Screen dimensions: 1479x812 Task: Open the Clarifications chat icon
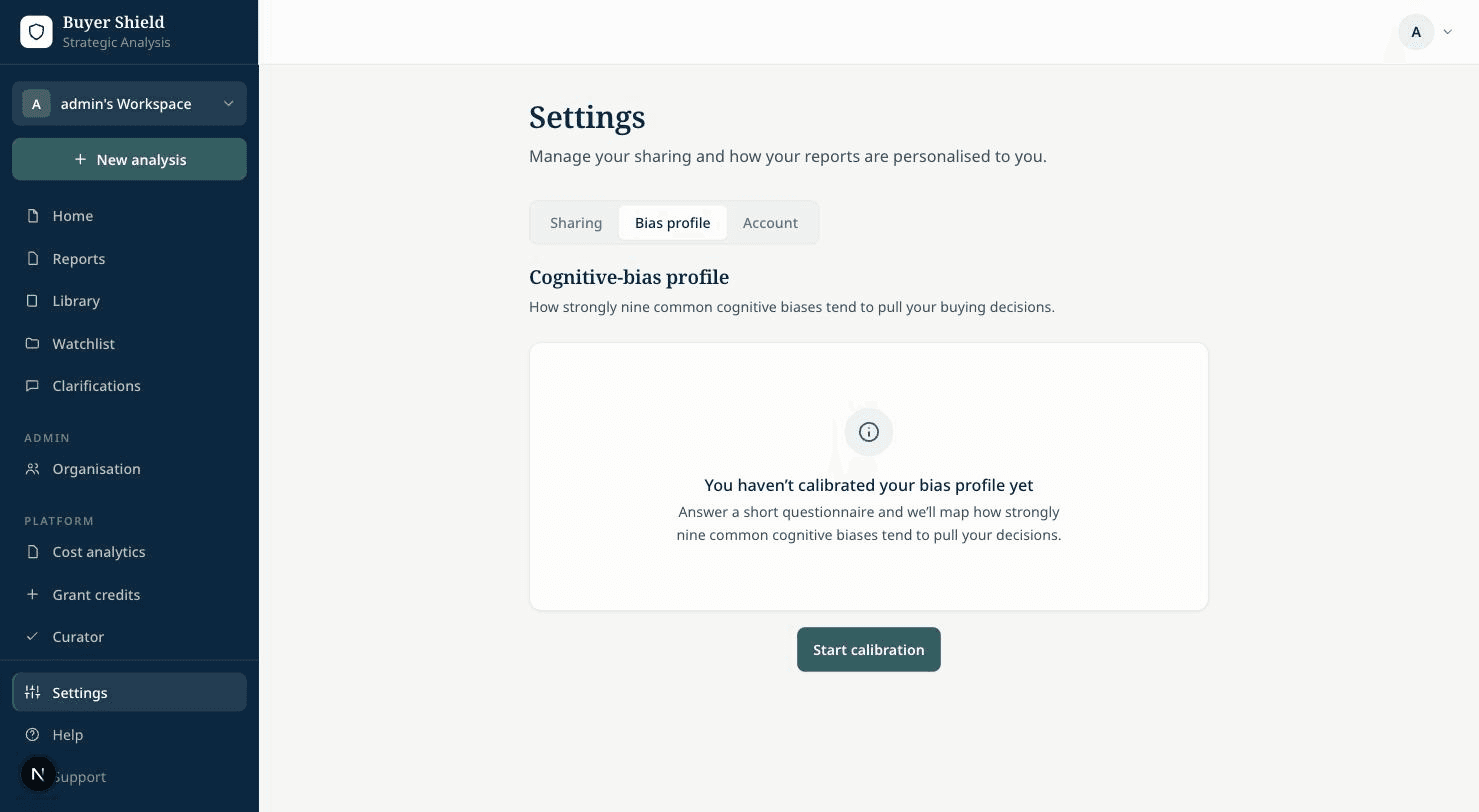coord(33,386)
